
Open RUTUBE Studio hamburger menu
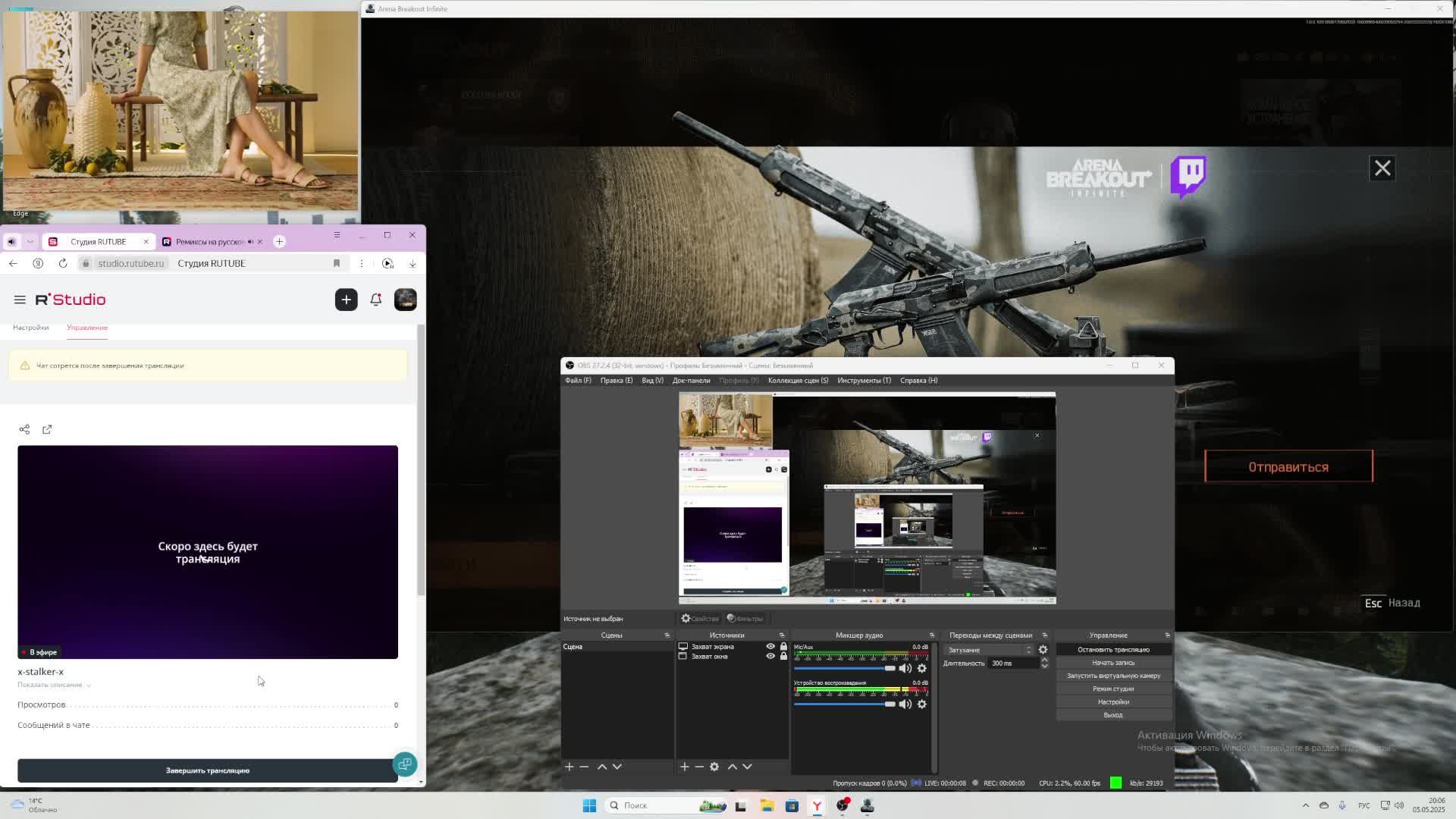point(20,300)
